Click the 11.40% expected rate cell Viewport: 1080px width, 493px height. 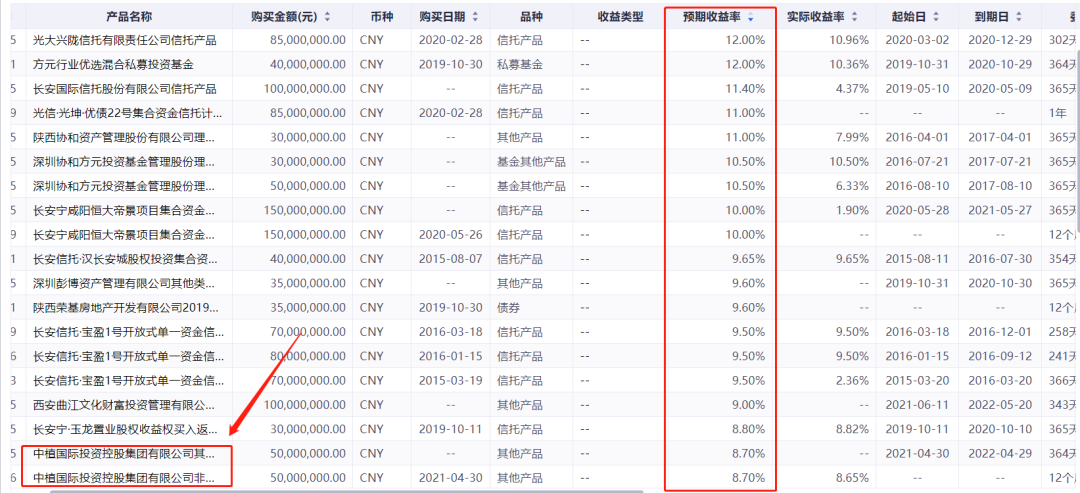pyautogui.click(x=745, y=89)
